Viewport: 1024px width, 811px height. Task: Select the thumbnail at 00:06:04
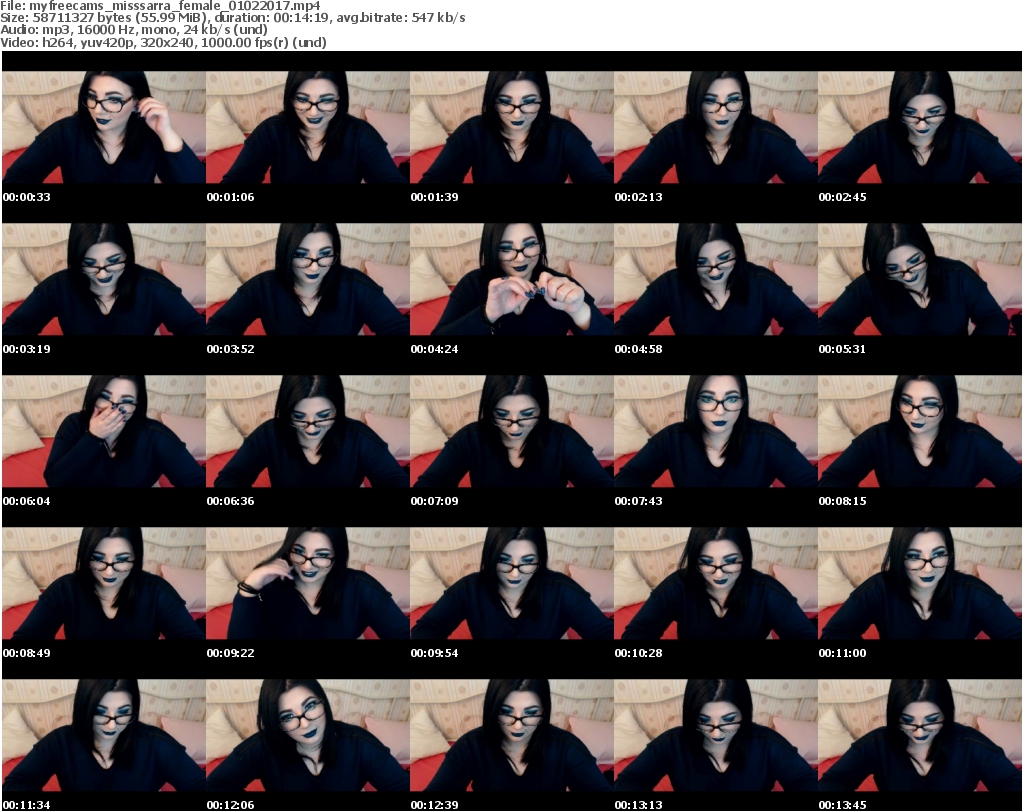pyautogui.click(x=104, y=432)
